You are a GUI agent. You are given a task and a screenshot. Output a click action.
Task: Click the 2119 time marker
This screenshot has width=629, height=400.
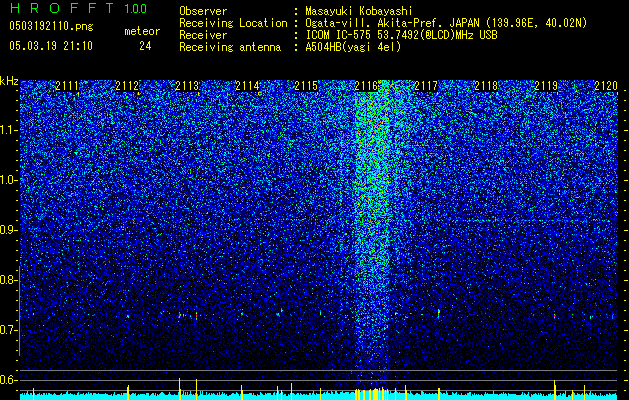pos(546,86)
